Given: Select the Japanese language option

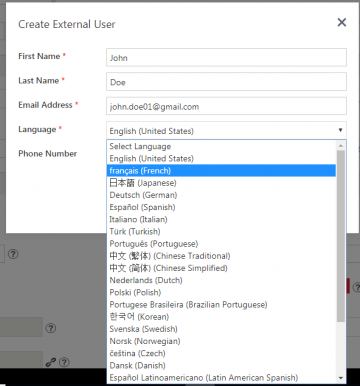Looking at the screenshot, I should pyautogui.click(x=221, y=183).
